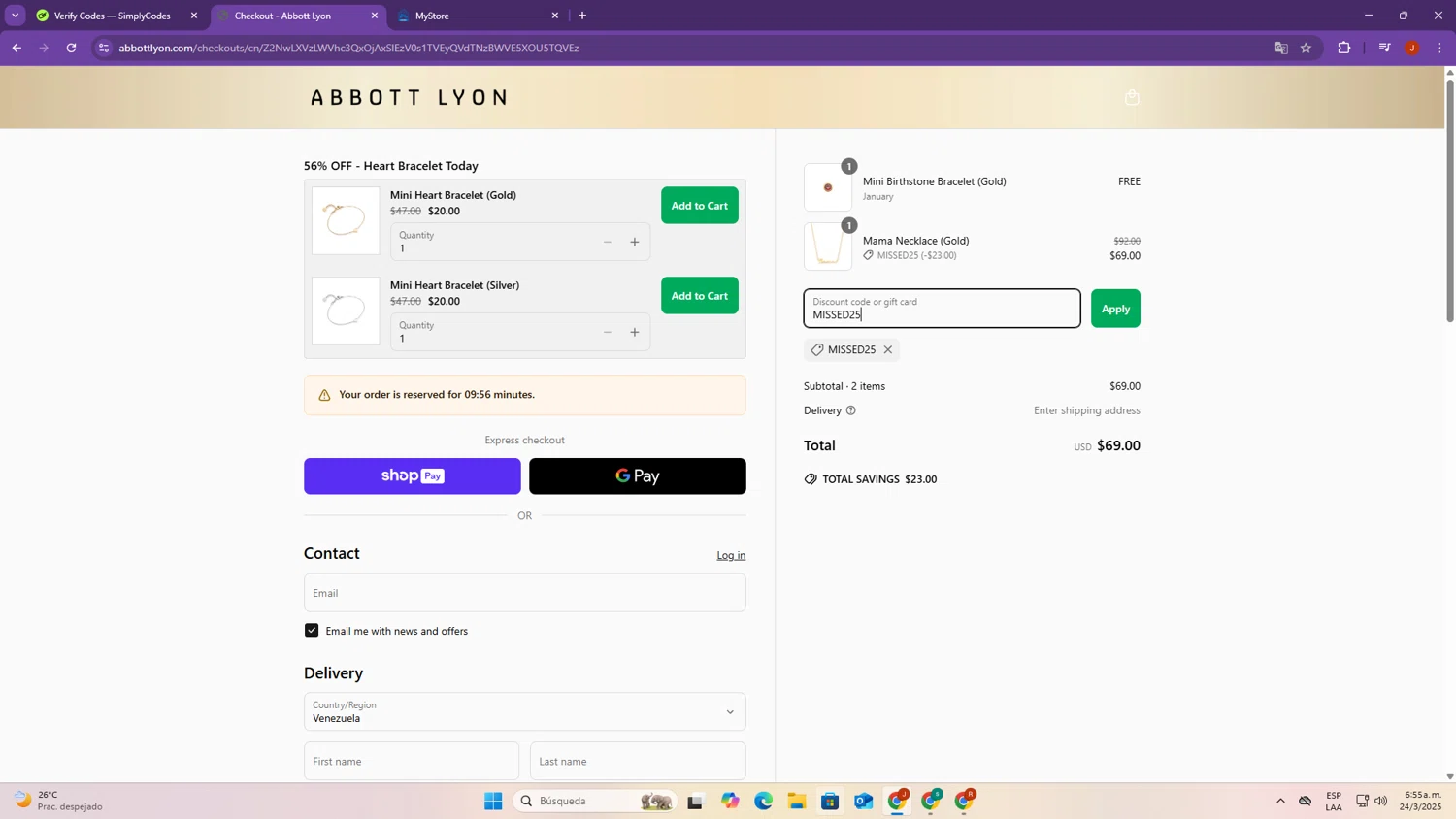
Task: Open clock and date panel
Action: [x=1422, y=801]
